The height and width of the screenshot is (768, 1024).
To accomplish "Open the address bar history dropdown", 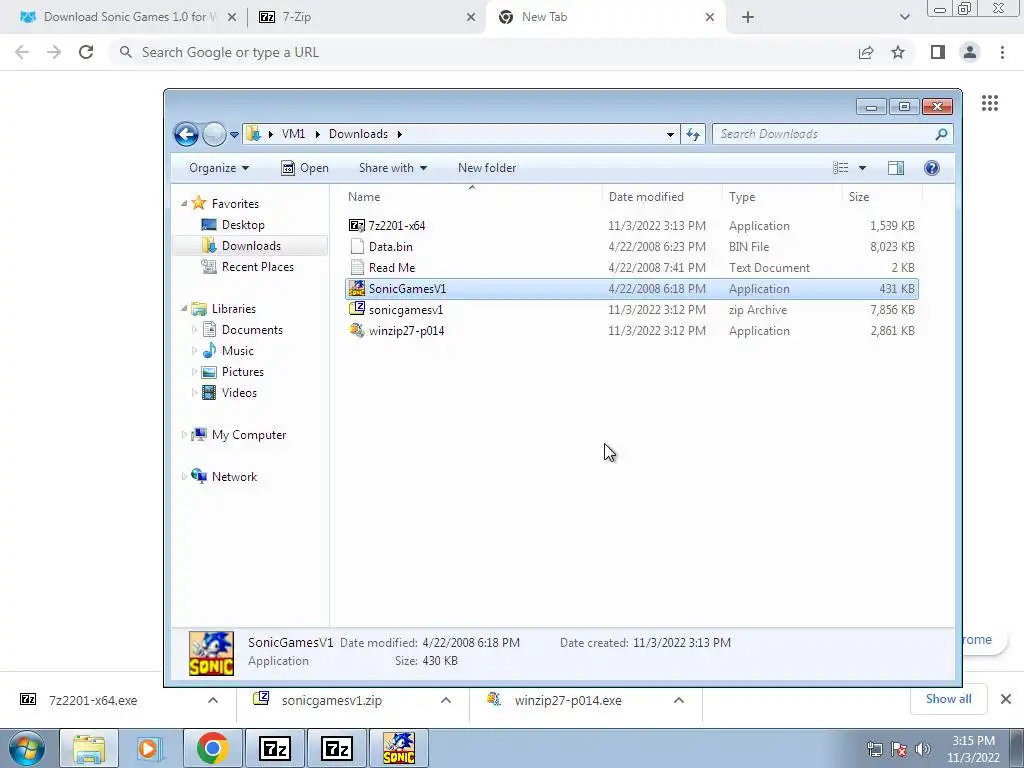I will click(670, 135).
